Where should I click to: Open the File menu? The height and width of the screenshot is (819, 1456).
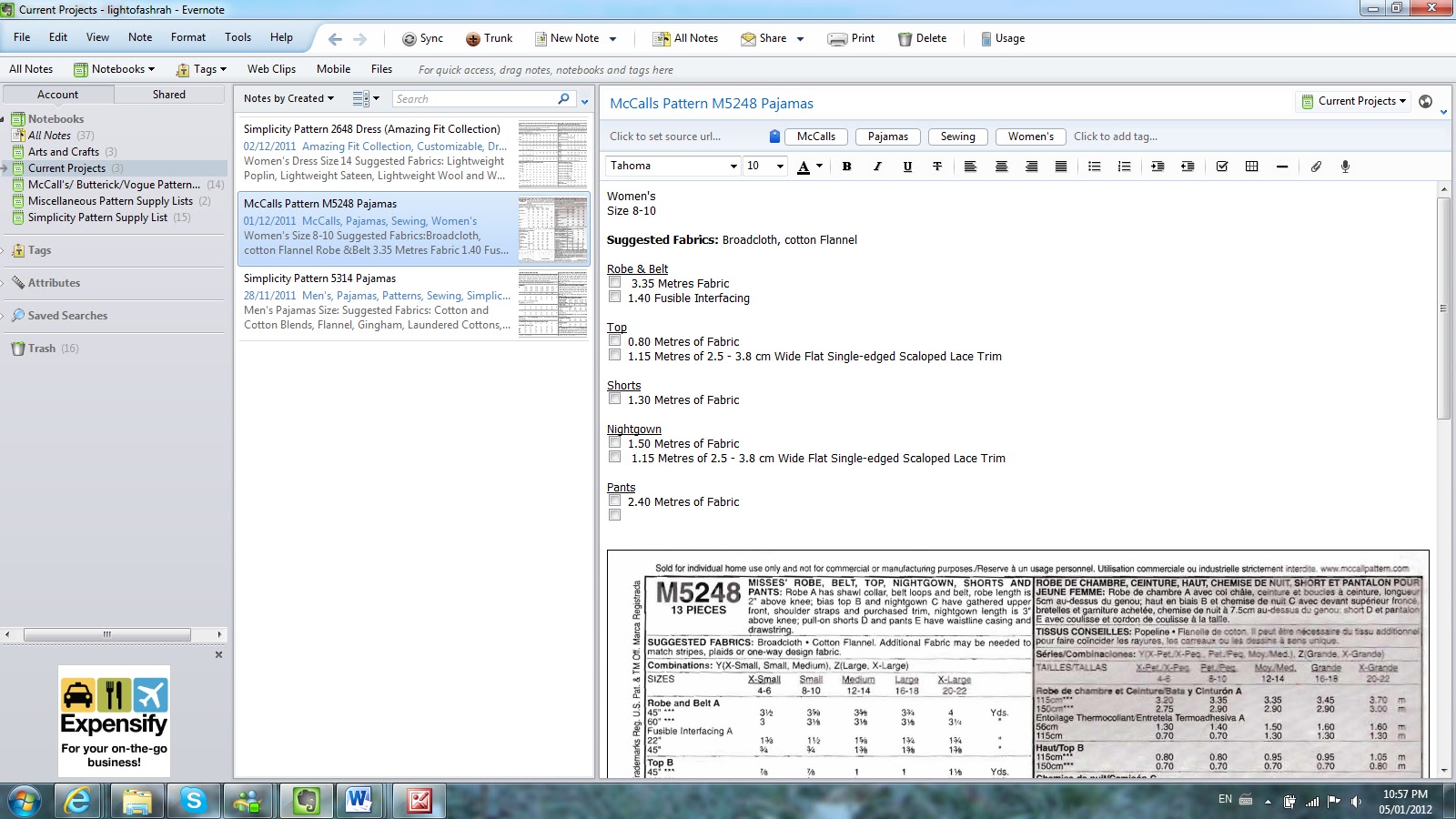[x=22, y=37]
